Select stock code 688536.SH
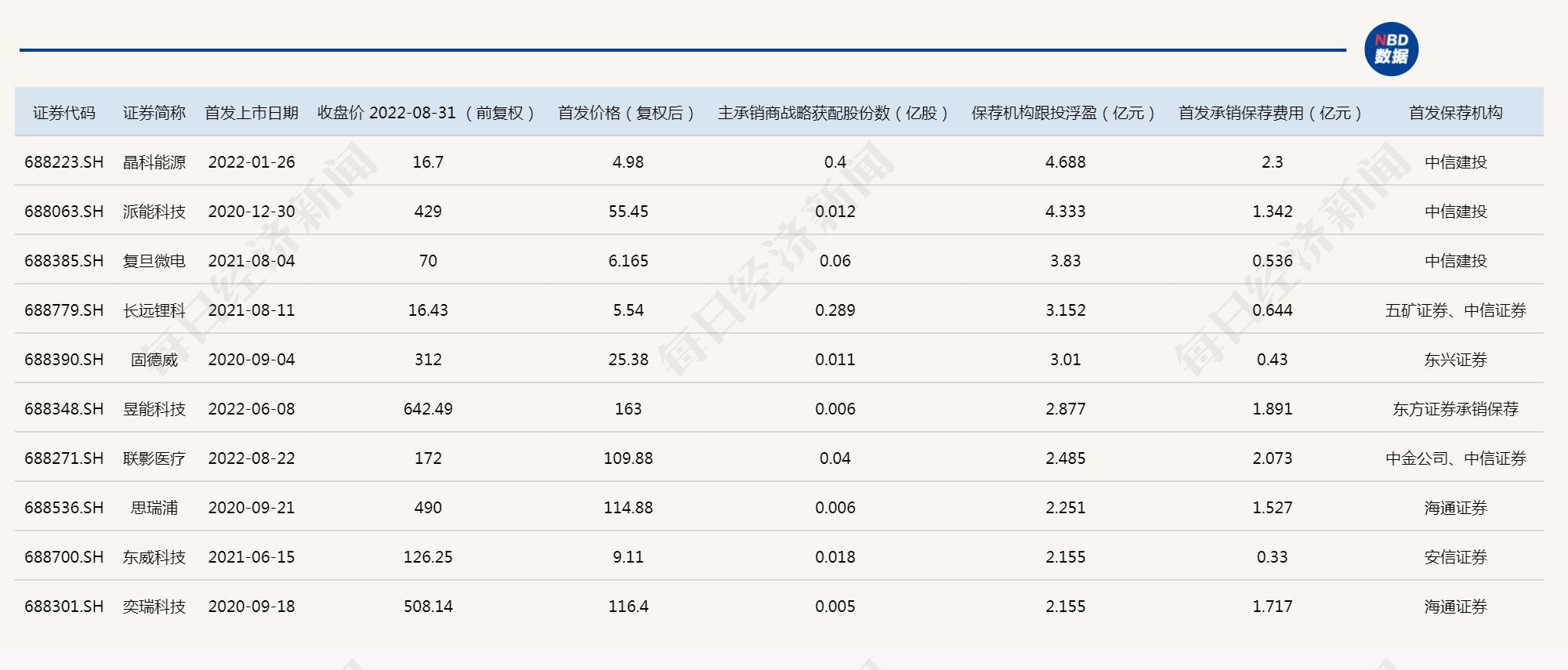Image resolution: width=1568 pixels, height=670 pixels. (x=64, y=508)
